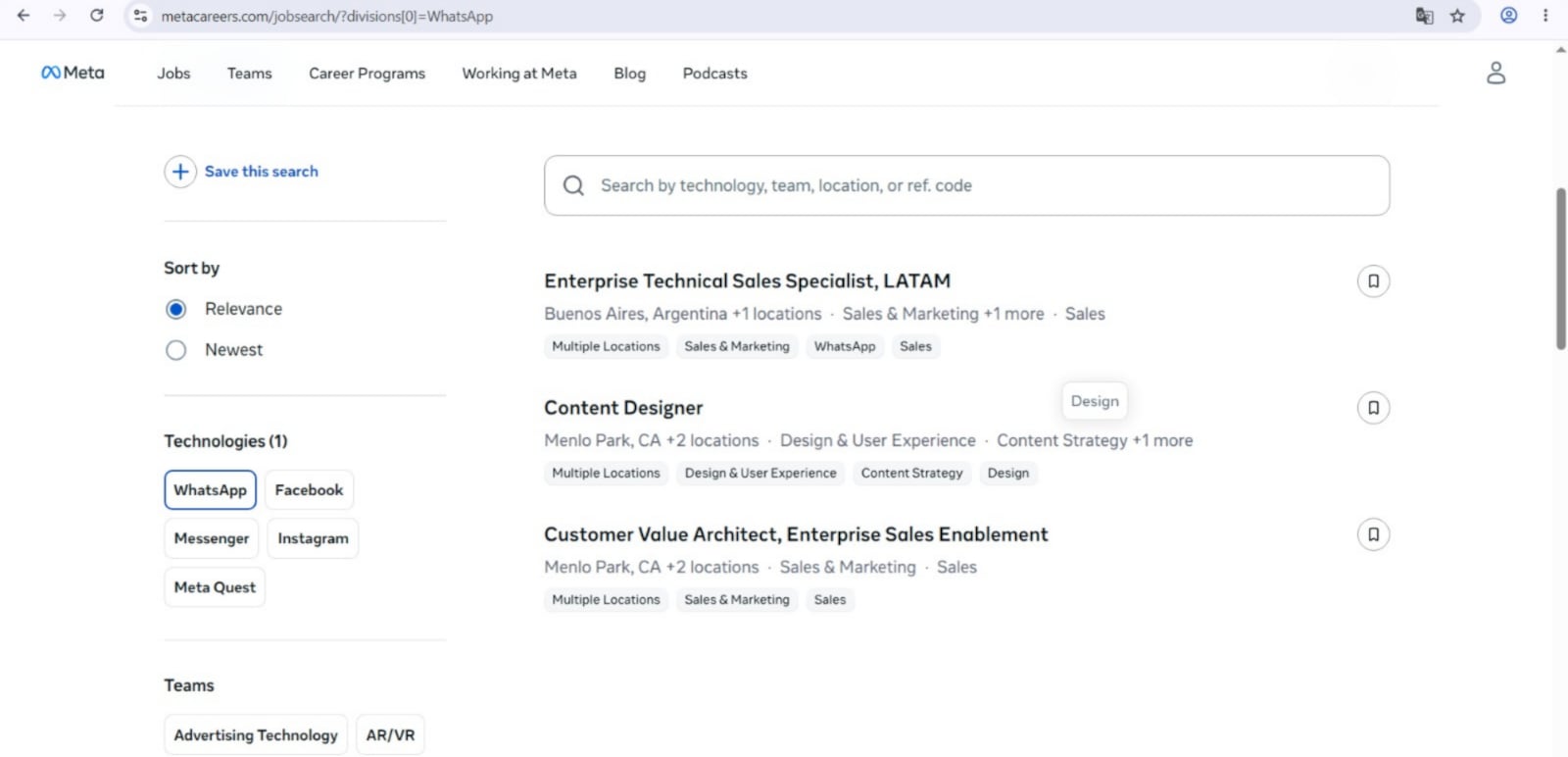Go back using the browser back arrow
Image resolution: width=1568 pixels, height=757 pixels.
coord(24,16)
